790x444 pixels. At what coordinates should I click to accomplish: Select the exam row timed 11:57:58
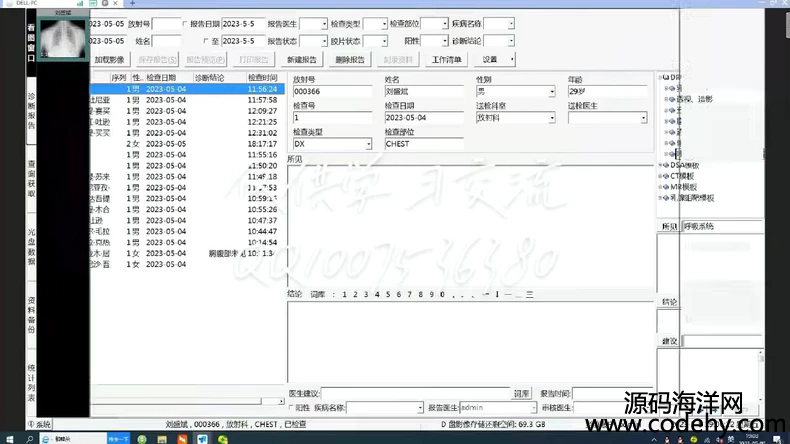[x=187, y=100]
